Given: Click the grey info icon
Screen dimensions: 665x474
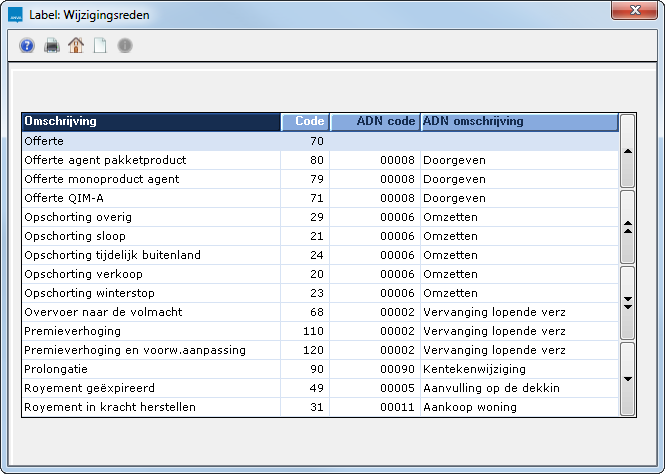Looking at the screenshot, I should click(x=124, y=46).
